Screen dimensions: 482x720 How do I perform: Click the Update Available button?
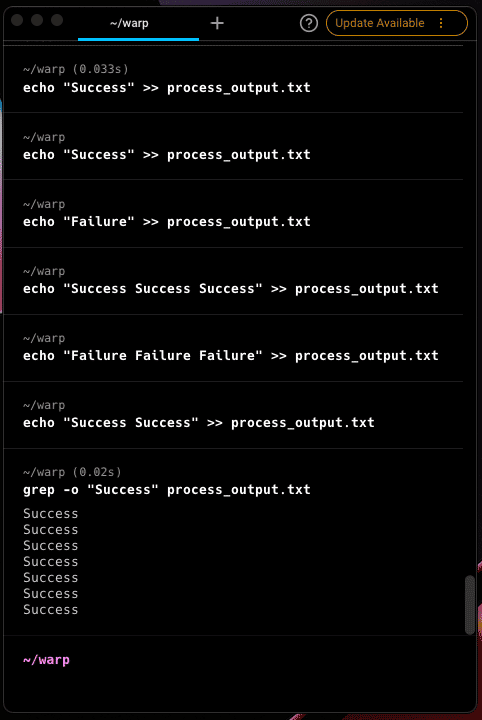click(380, 23)
